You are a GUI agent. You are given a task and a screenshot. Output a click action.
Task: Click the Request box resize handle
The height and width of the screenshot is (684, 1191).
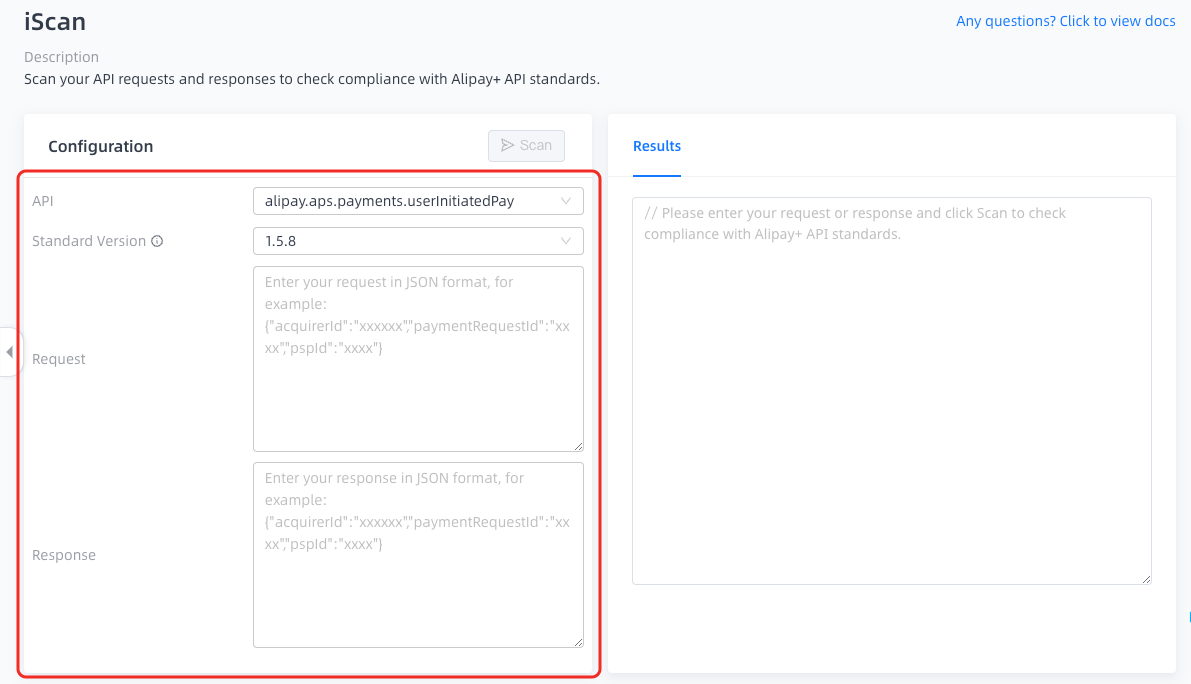click(577, 445)
